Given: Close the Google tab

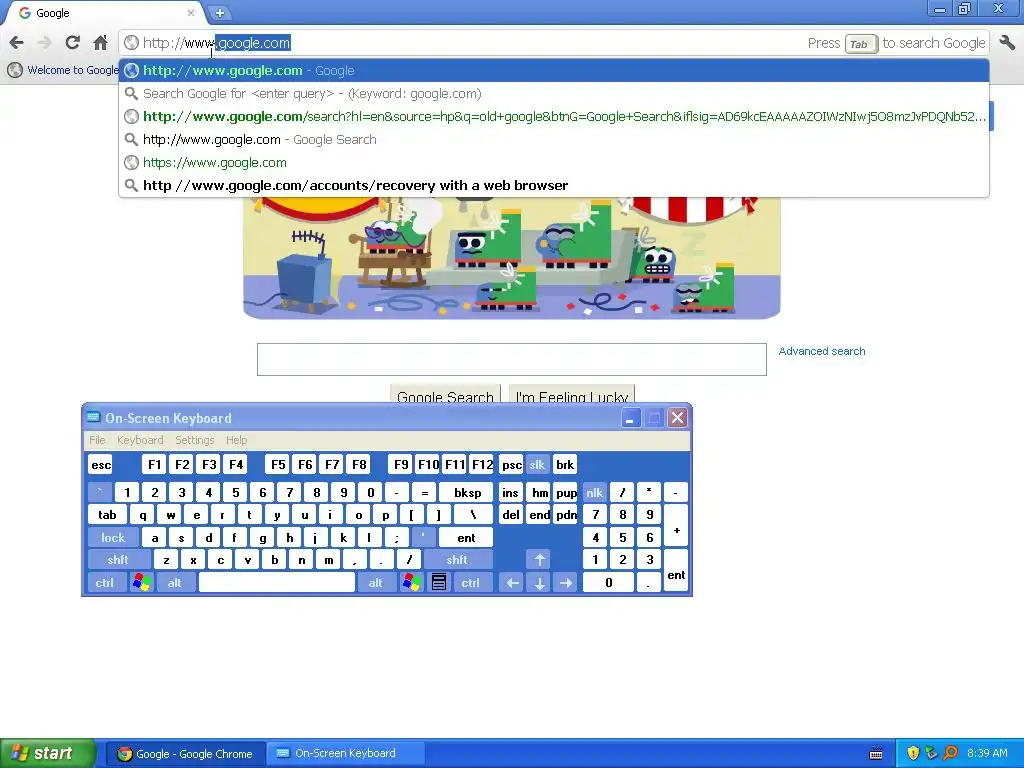Looking at the screenshot, I should [191, 12].
